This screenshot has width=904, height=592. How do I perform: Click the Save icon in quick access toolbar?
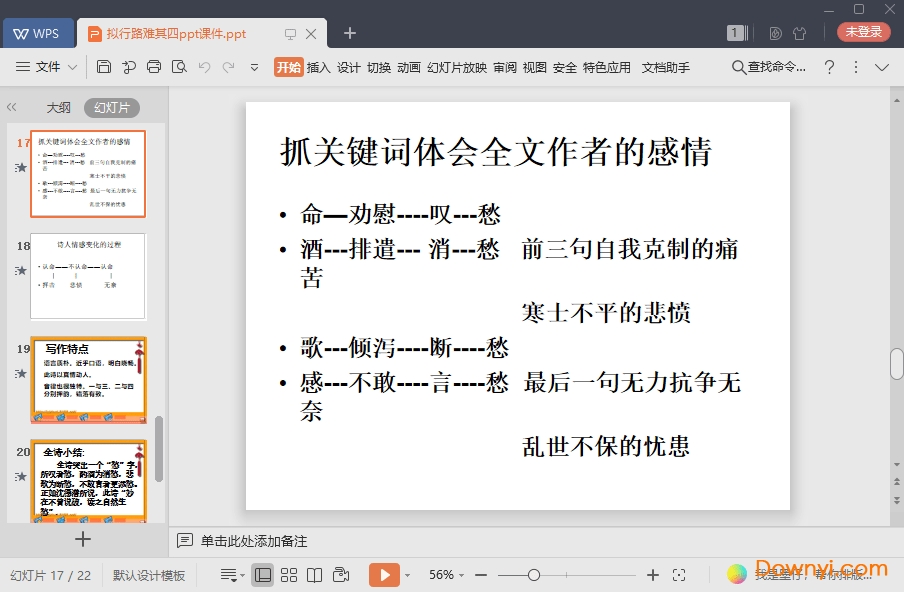104,68
